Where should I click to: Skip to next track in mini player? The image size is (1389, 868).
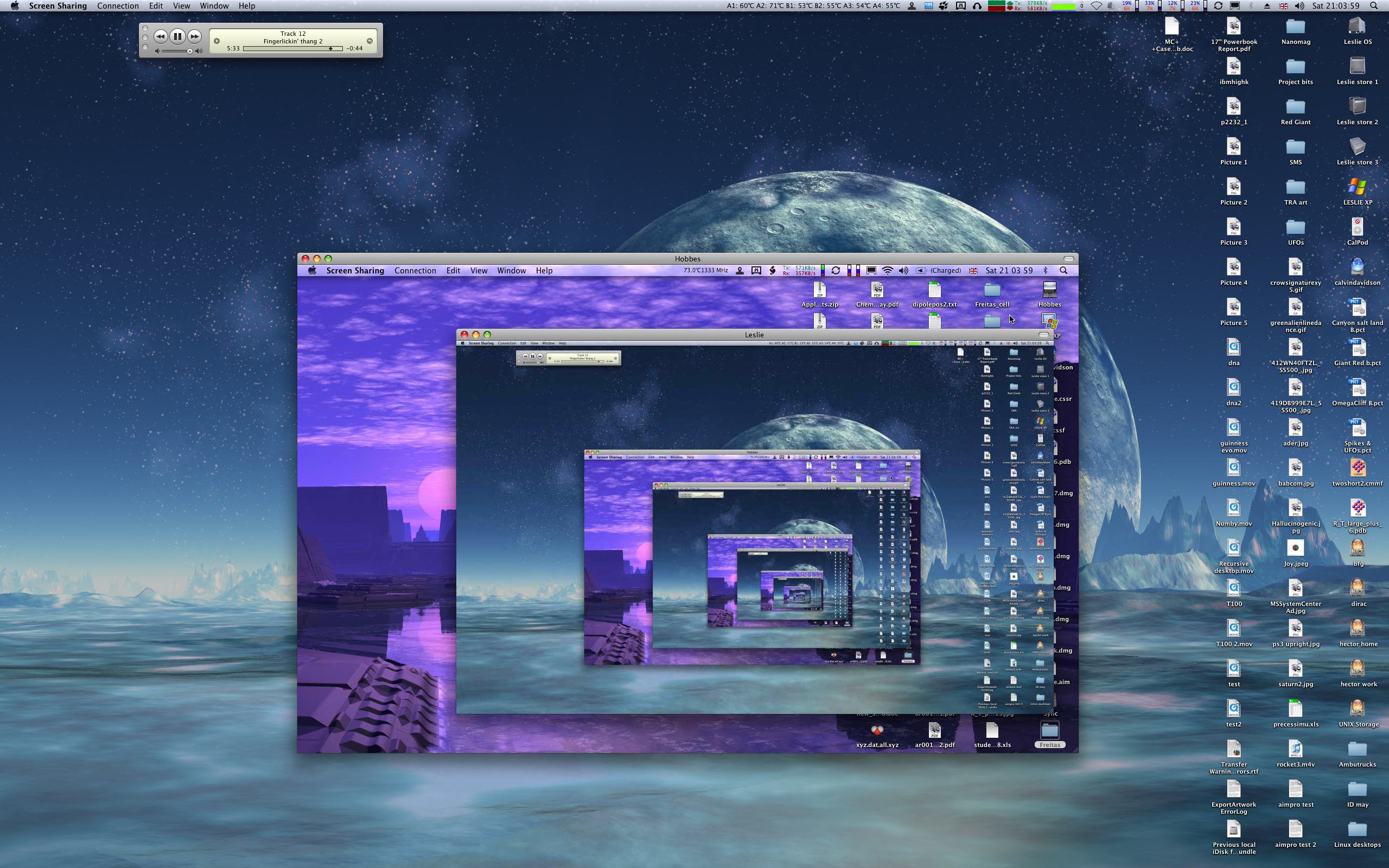click(x=195, y=37)
